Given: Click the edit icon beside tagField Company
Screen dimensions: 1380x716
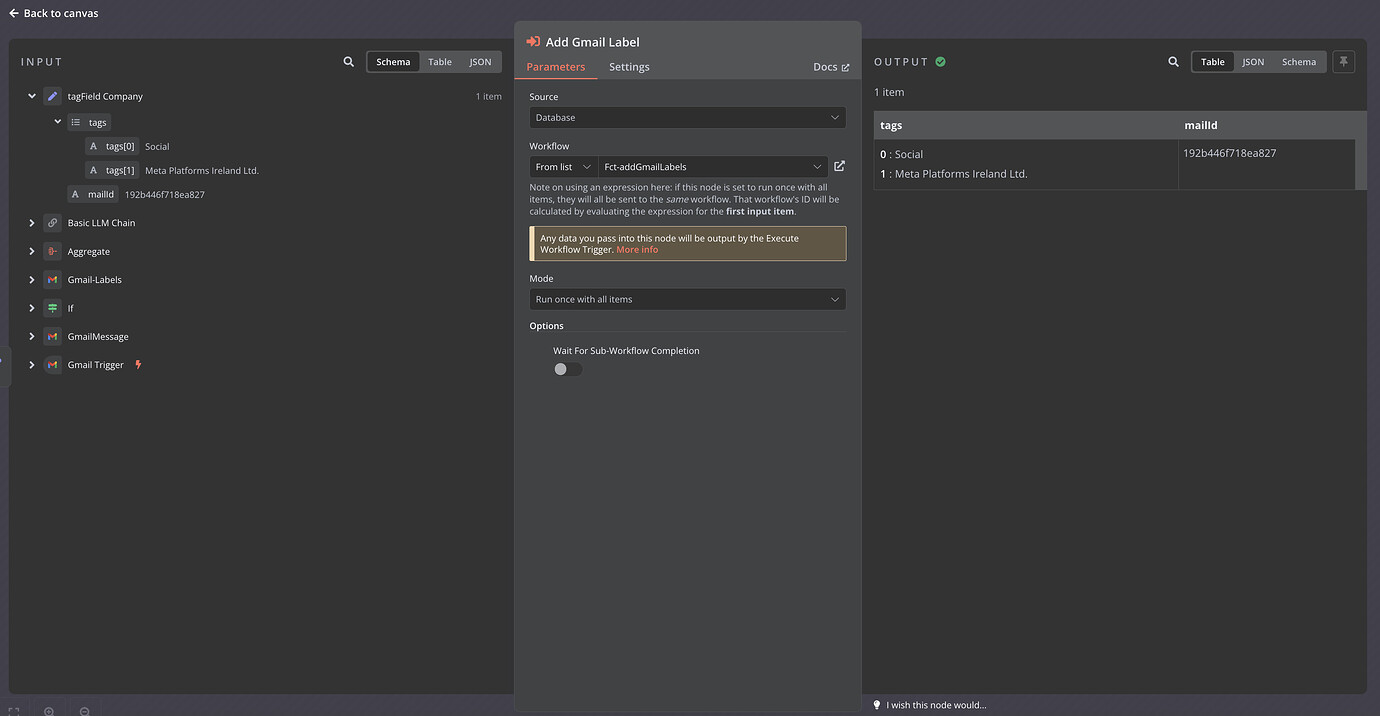Looking at the screenshot, I should 52,96.
